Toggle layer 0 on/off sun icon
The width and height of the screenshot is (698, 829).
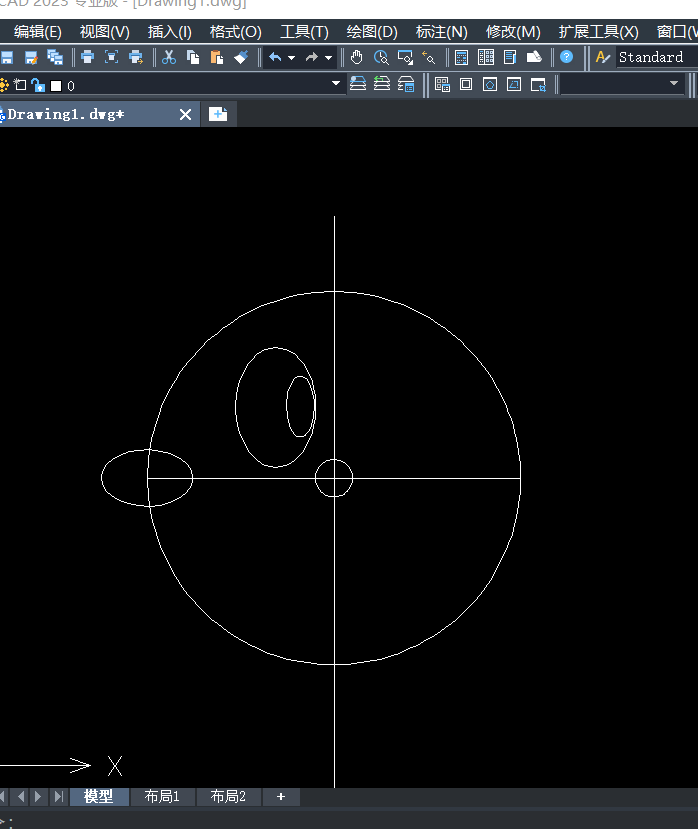4,85
